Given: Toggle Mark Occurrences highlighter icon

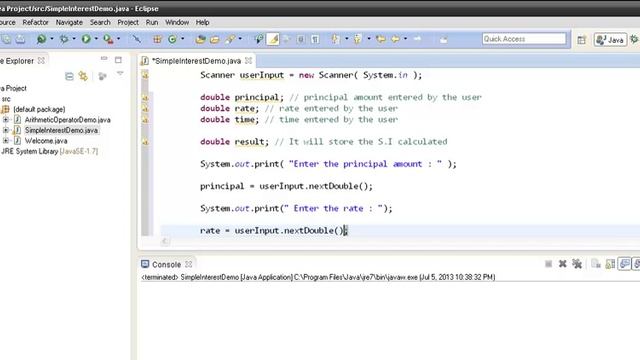Looking at the screenshot, I should click(x=273, y=39).
